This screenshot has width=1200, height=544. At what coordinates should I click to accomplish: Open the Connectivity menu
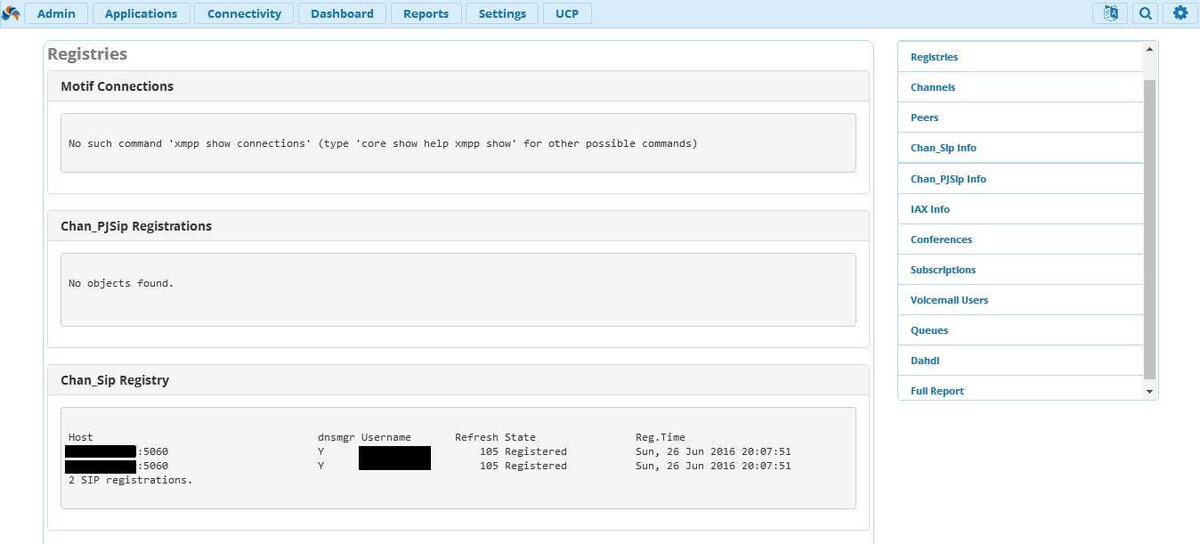click(x=244, y=14)
